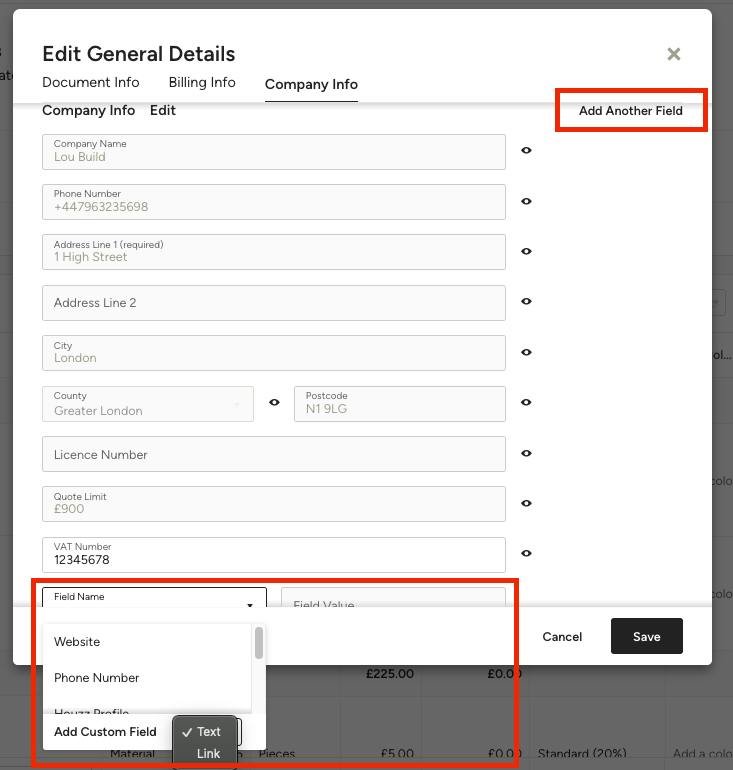
Task: Click the Cancel button
Action: coord(562,637)
